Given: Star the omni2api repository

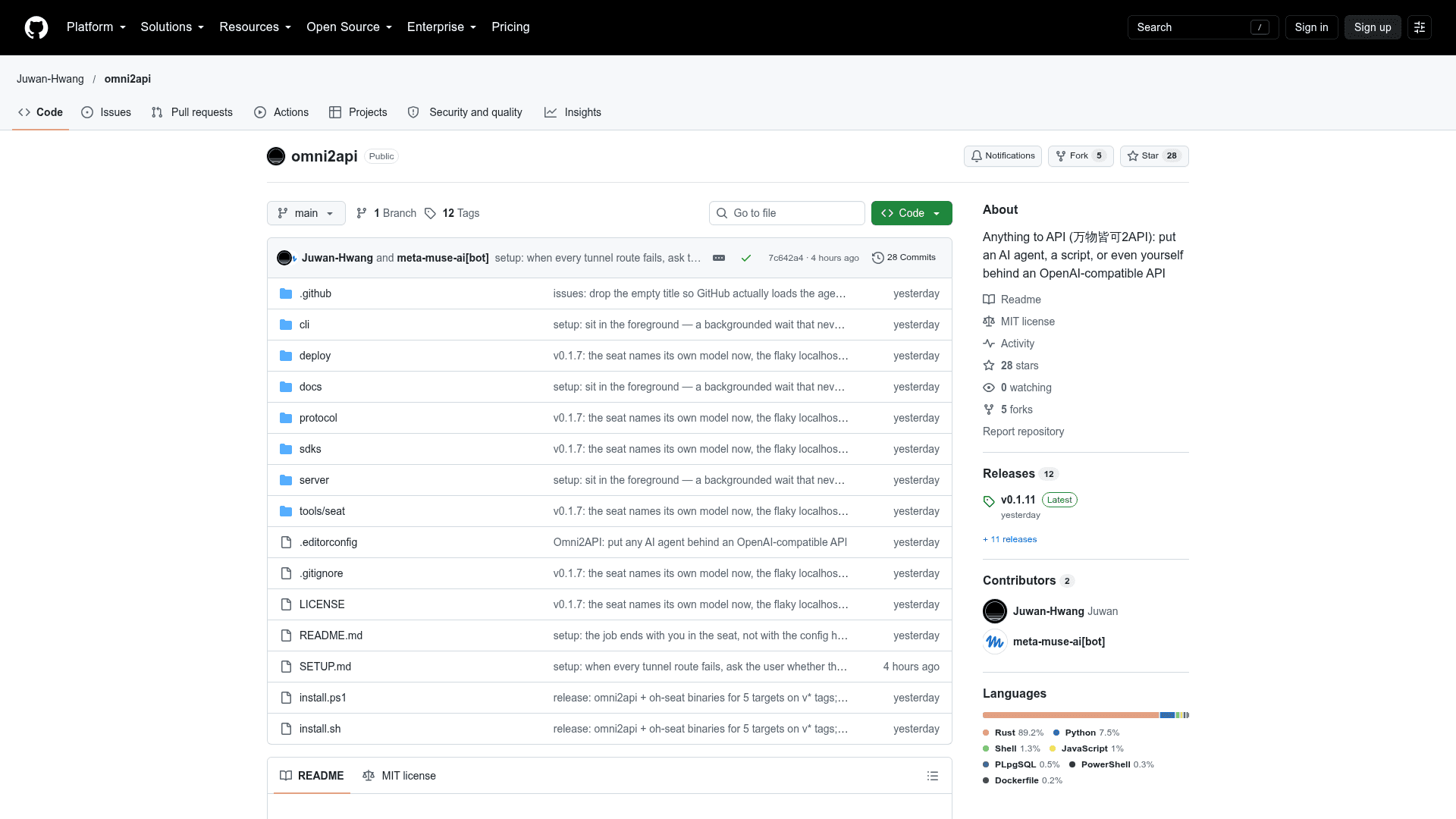Looking at the screenshot, I should coord(1154,156).
